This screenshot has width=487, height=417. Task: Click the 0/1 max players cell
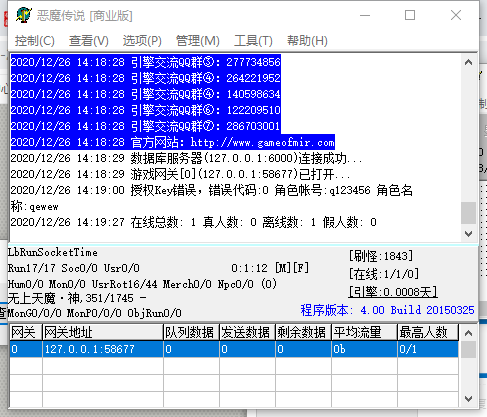pos(428,349)
